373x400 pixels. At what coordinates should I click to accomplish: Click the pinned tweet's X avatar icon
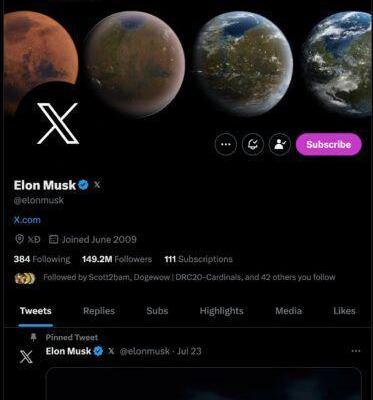(26, 357)
